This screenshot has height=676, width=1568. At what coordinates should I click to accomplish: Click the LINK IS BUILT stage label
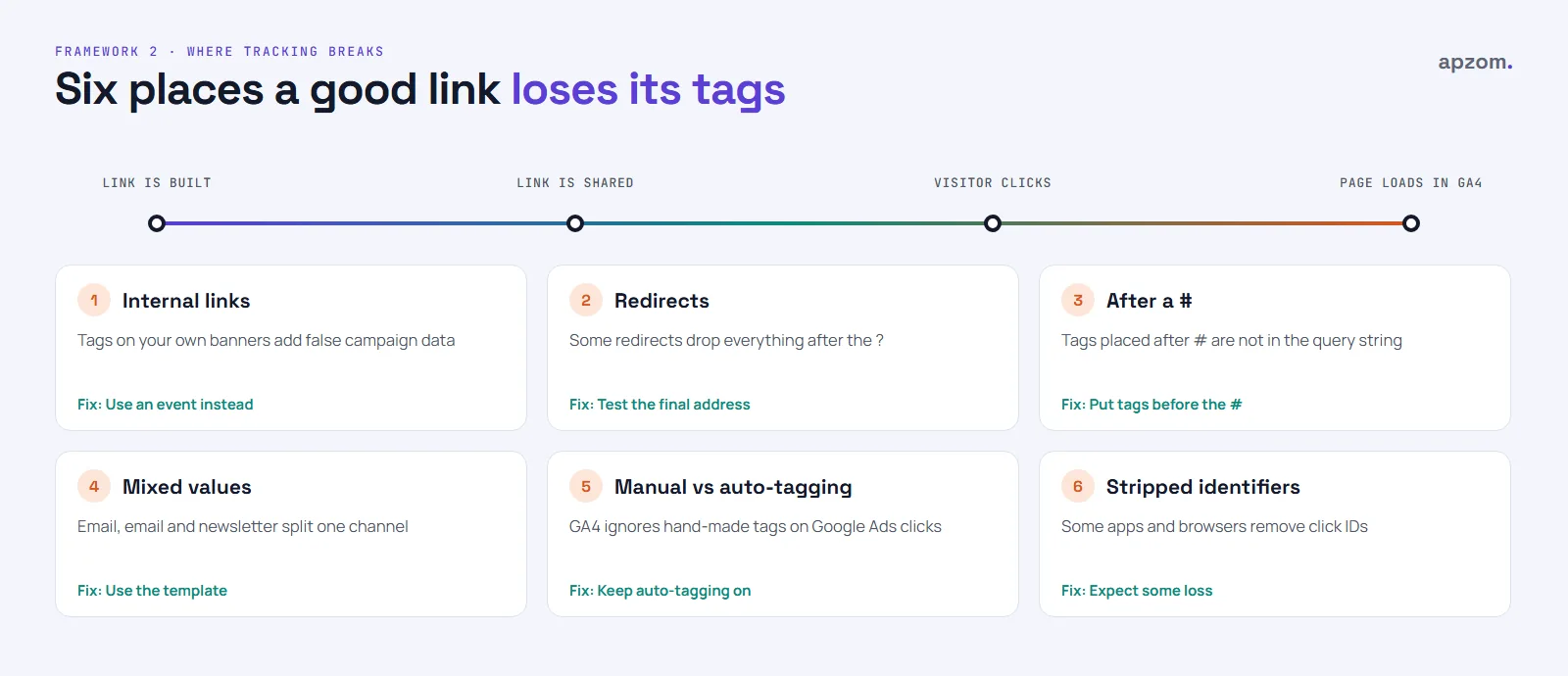coord(157,183)
